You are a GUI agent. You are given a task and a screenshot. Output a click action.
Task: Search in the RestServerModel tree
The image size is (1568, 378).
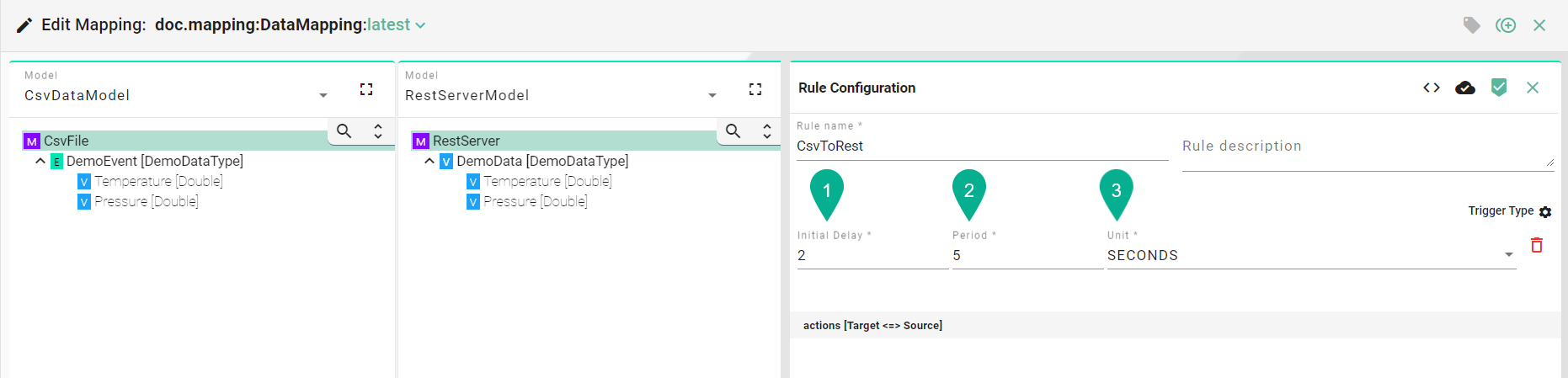point(733,130)
